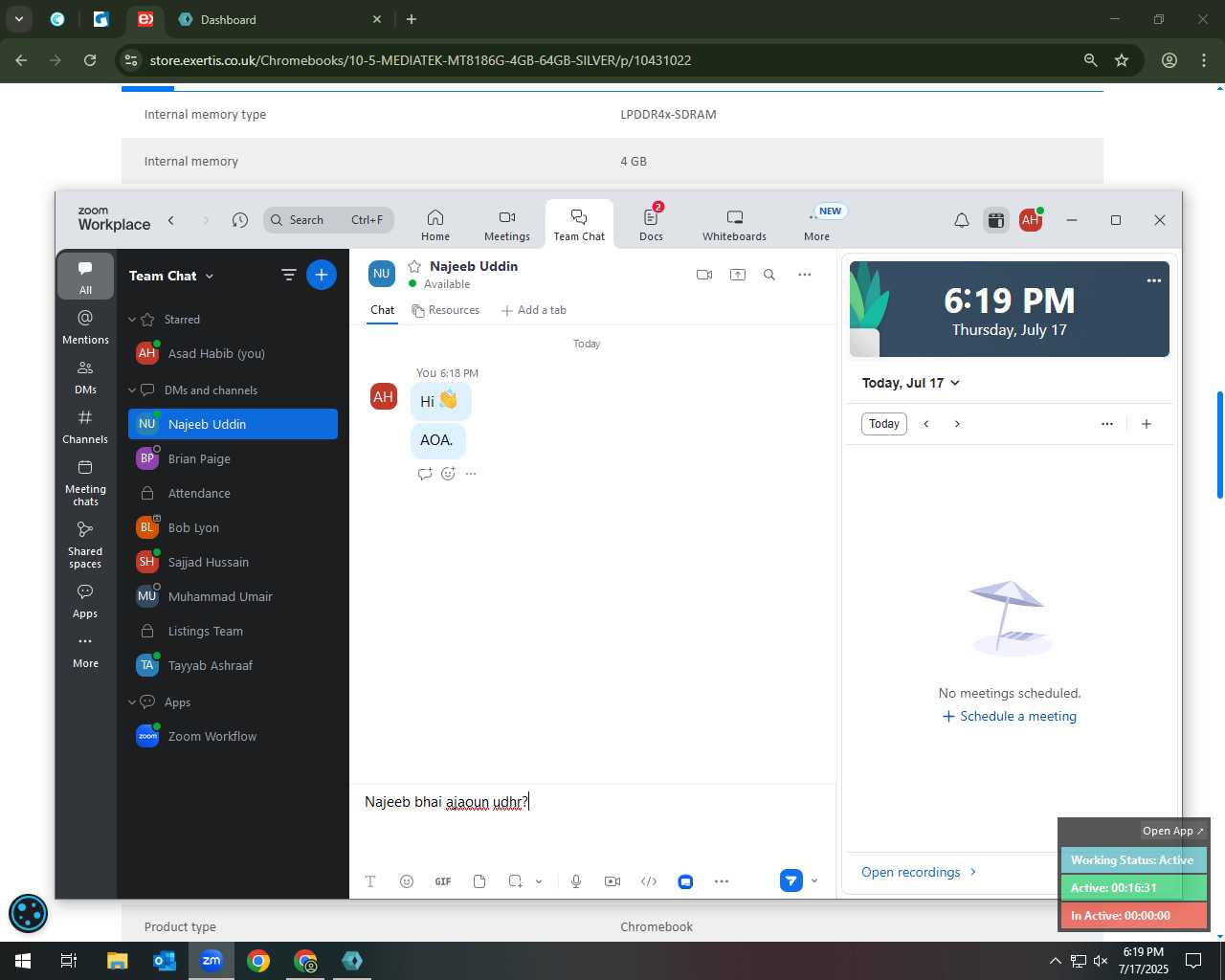The width and height of the screenshot is (1225, 980).
Task: Open the Listings Team channel
Action: coord(233,631)
